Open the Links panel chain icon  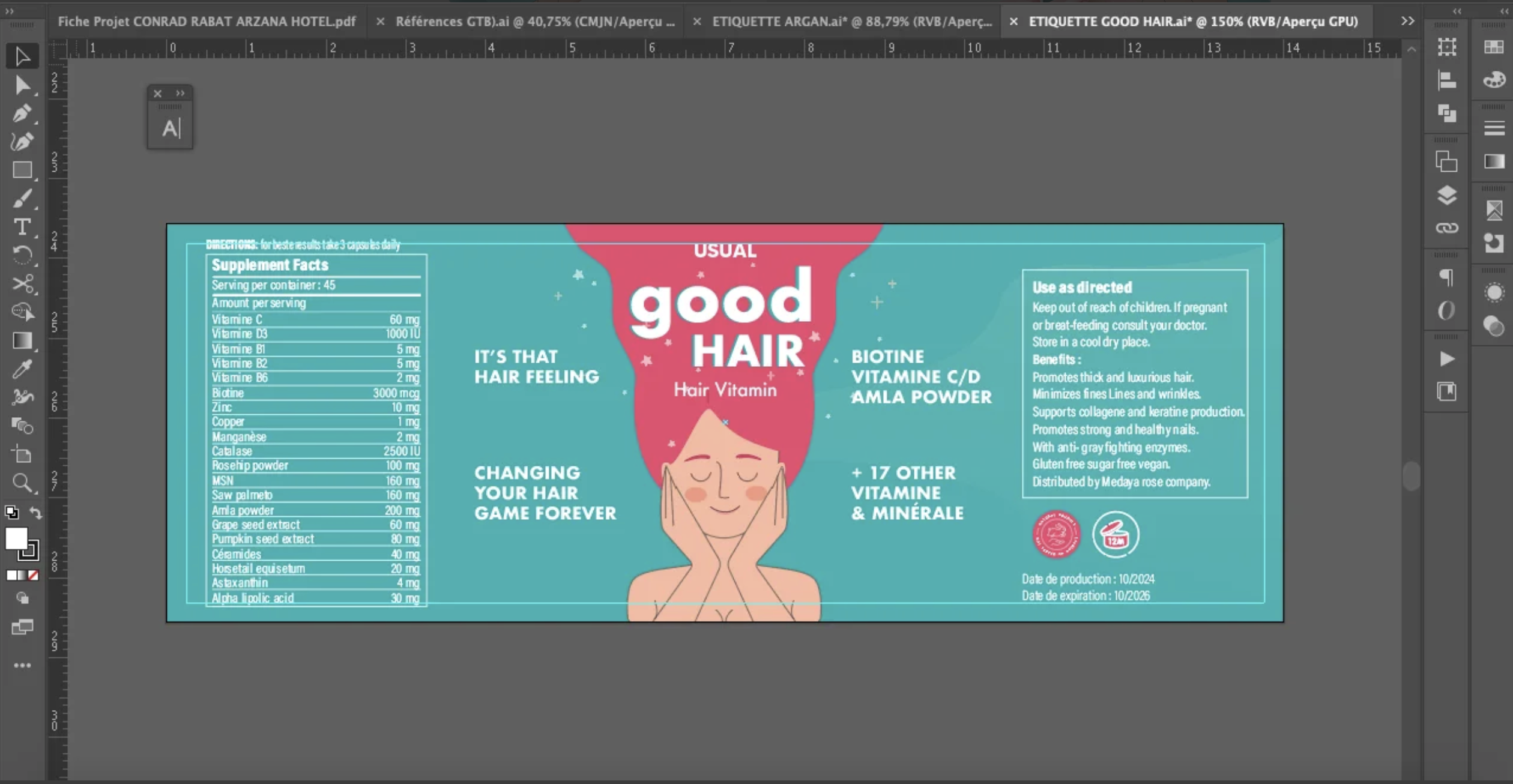pos(1447,228)
